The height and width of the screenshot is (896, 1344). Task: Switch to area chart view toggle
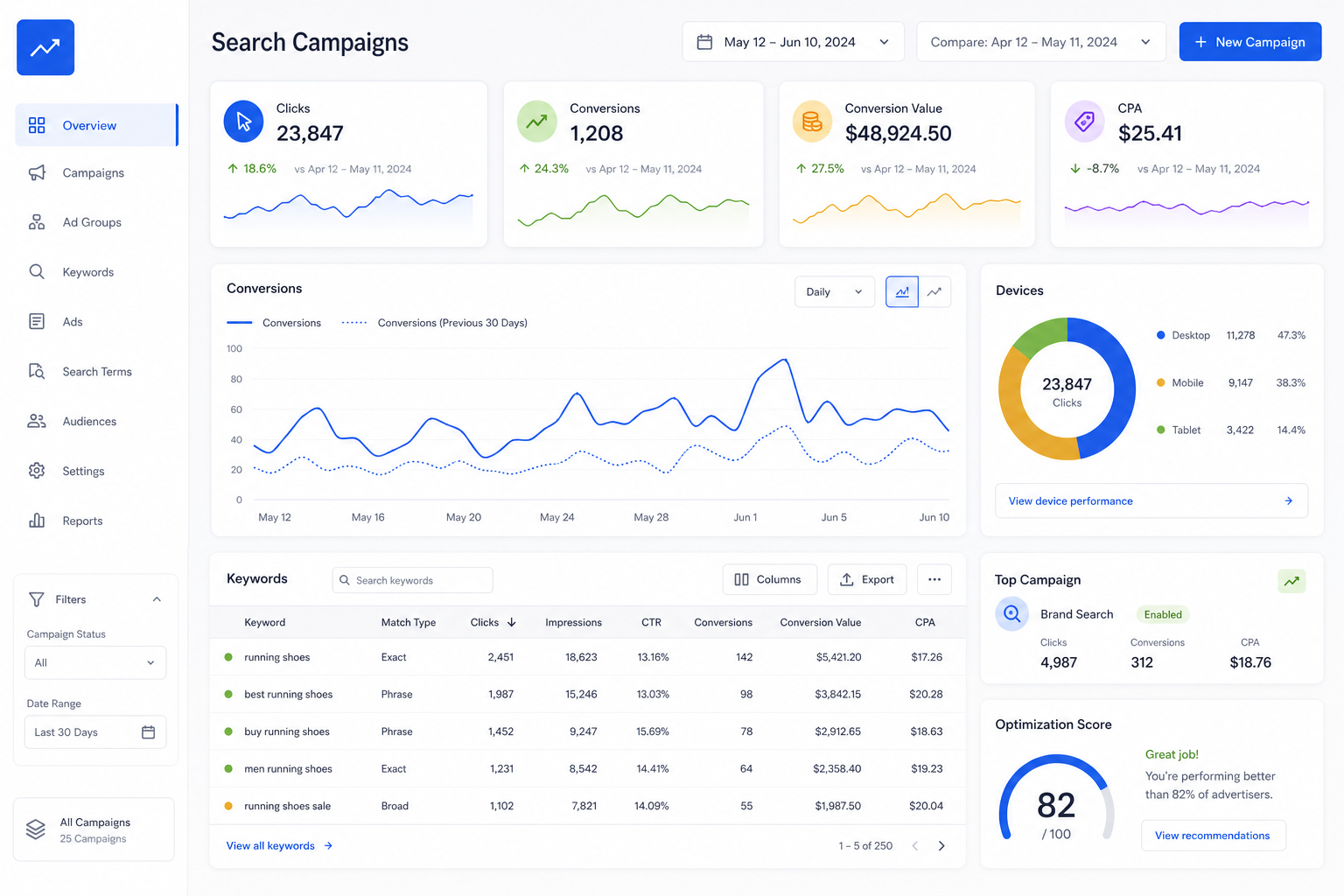coord(902,291)
